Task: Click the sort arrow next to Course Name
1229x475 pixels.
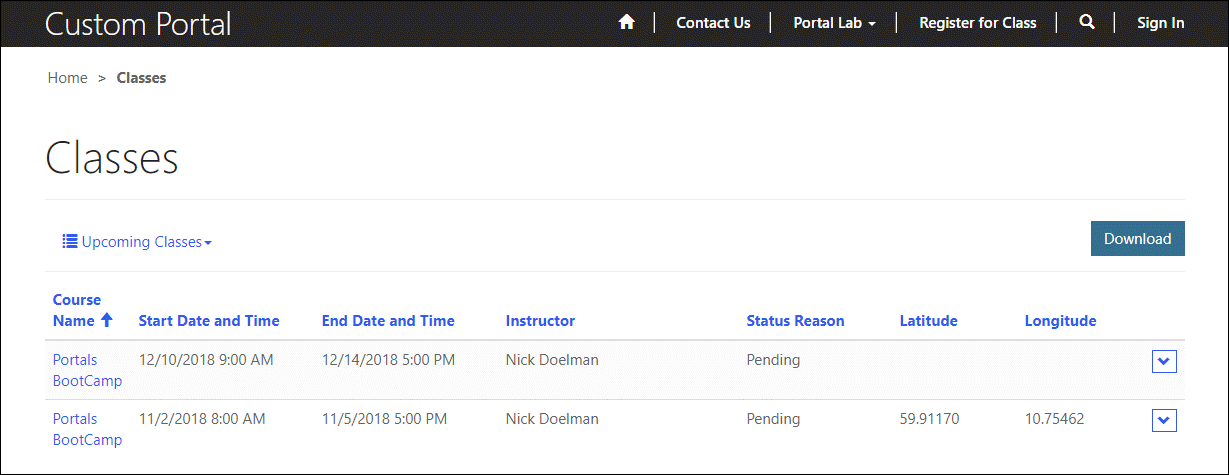Action: [107, 321]
